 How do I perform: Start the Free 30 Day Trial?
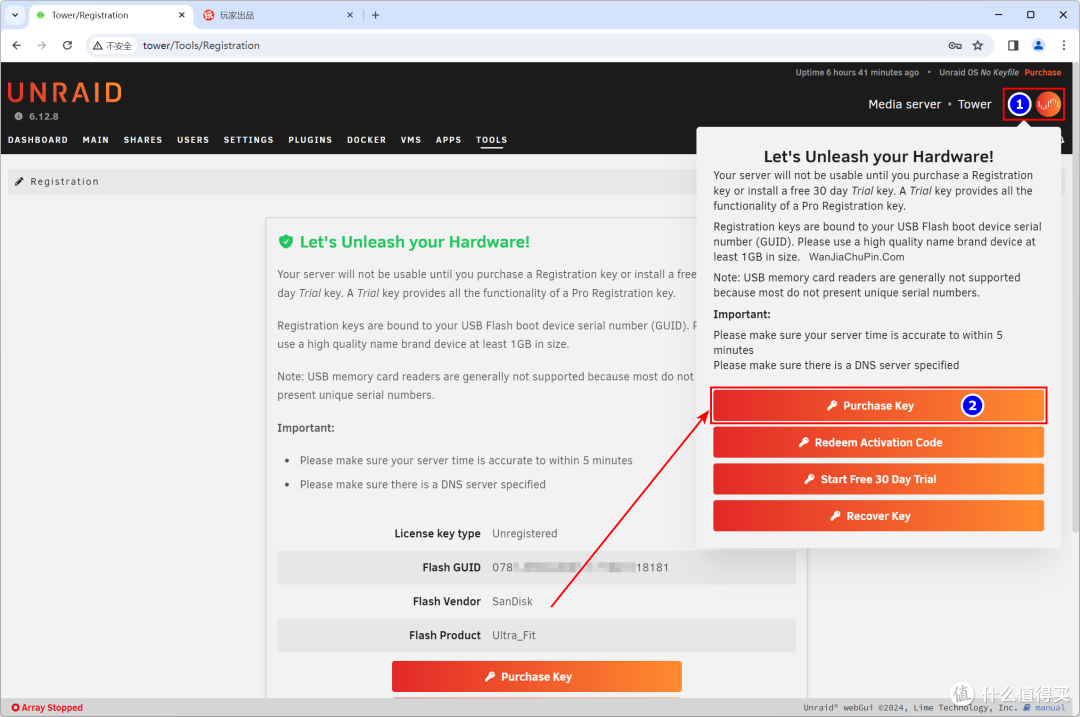tap(878, 479)
